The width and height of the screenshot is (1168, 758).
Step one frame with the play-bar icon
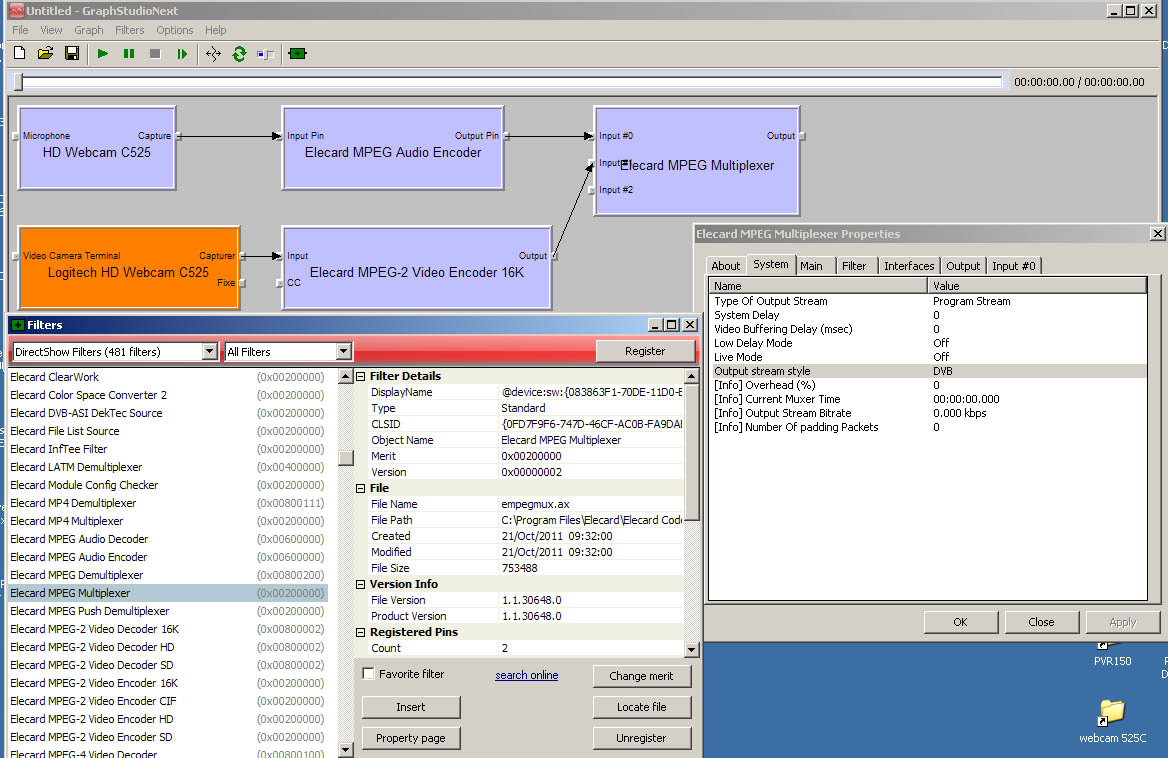point(182,54)
